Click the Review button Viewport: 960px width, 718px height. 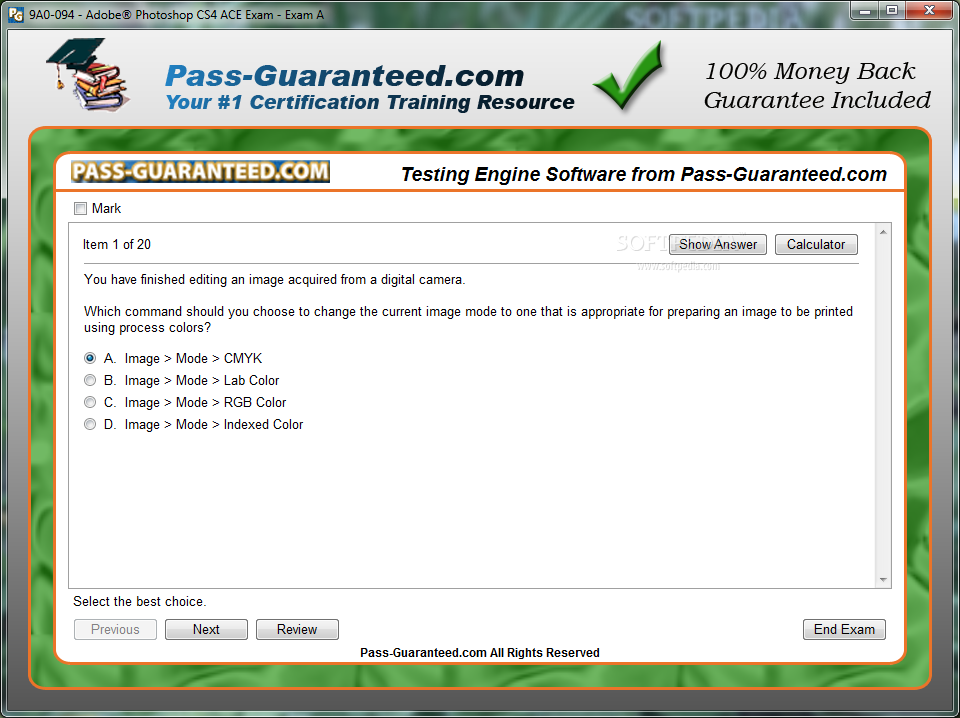297,629
